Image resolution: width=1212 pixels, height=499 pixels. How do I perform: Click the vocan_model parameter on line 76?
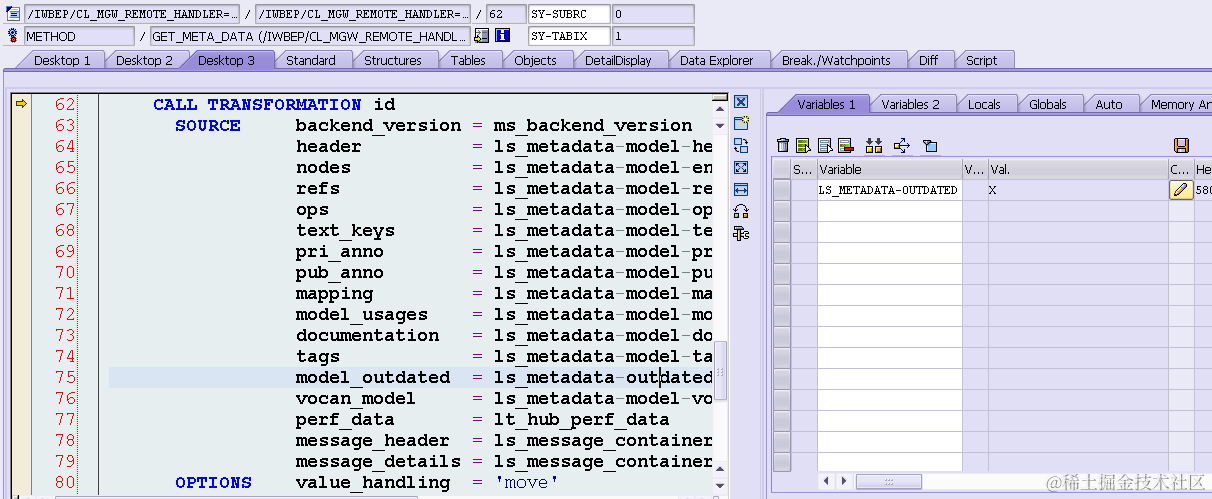356,398
